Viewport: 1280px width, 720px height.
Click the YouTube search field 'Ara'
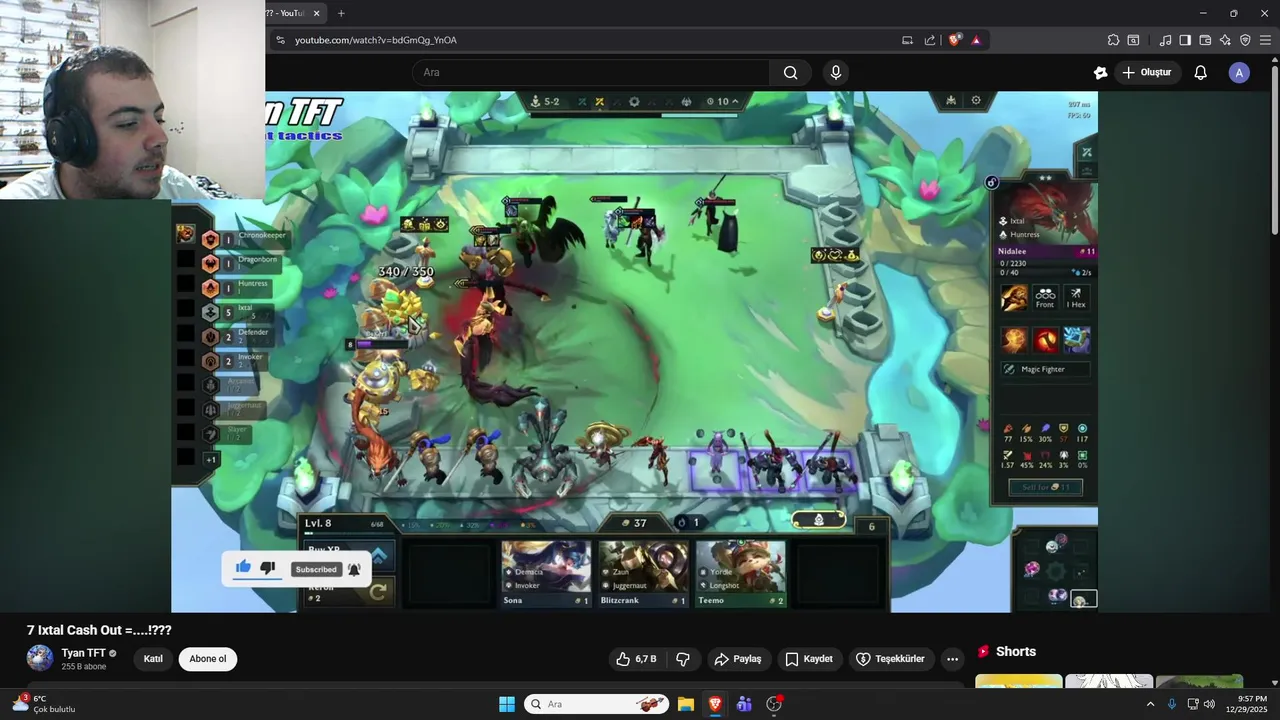coord(590,72)
